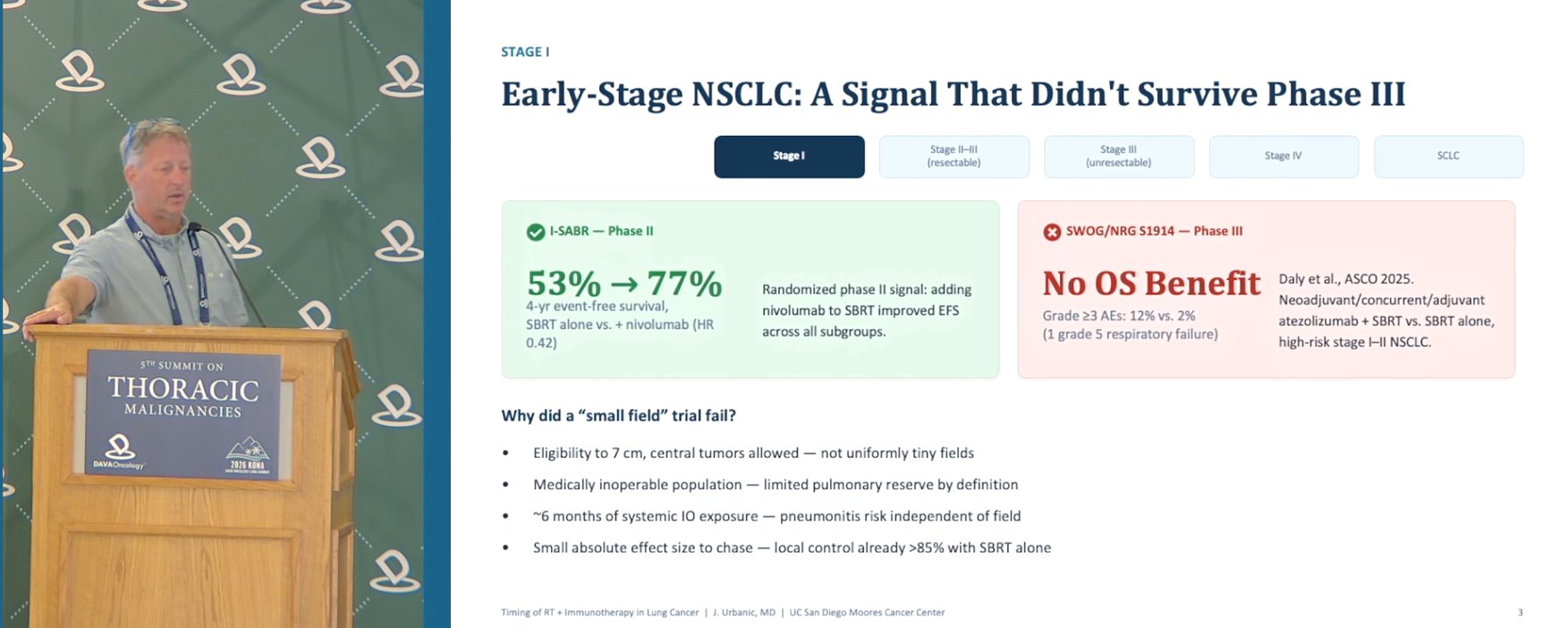Image resolution: width=1568 pixels, height=628 pixels.
Task: Click the green checkmark icon beside I-SABR
Action: pos(536,232)
